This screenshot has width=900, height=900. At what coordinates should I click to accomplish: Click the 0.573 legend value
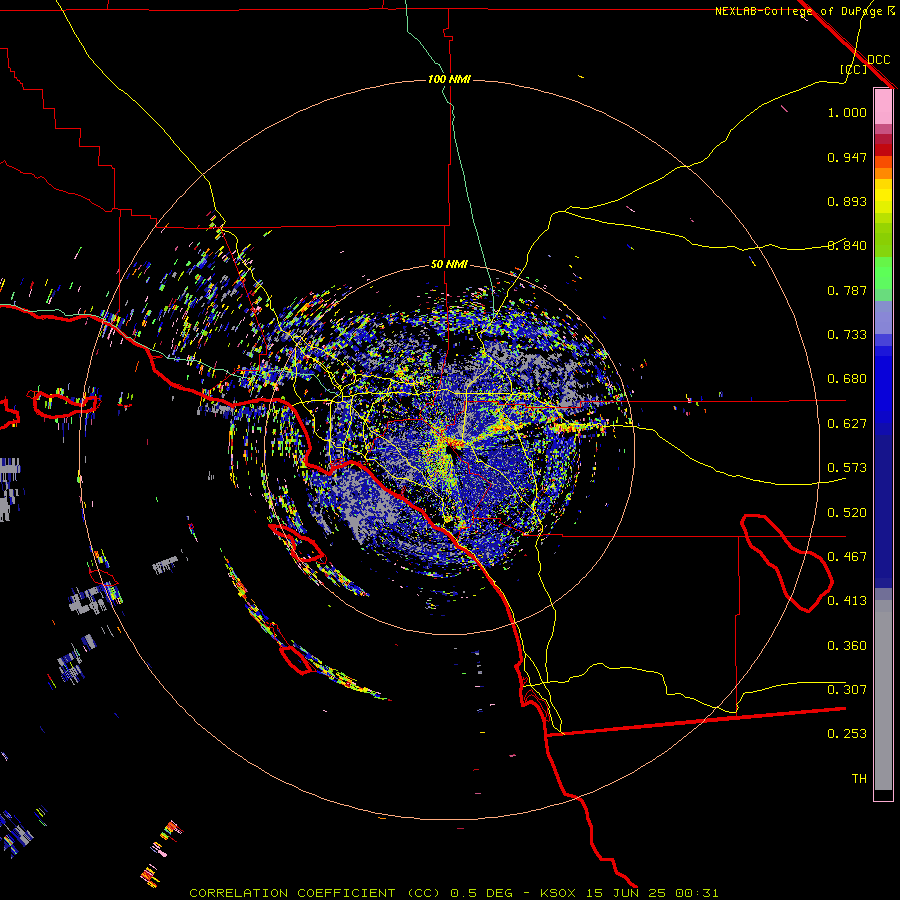(x=847, y=468)
